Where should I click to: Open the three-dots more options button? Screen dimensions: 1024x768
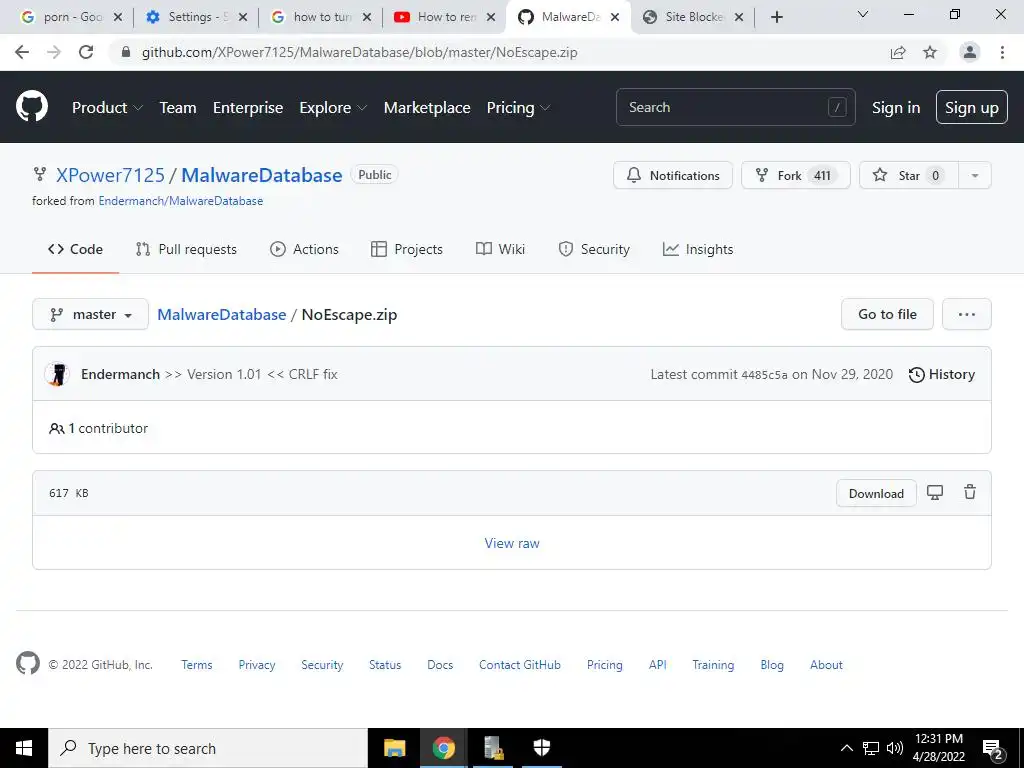967,314
